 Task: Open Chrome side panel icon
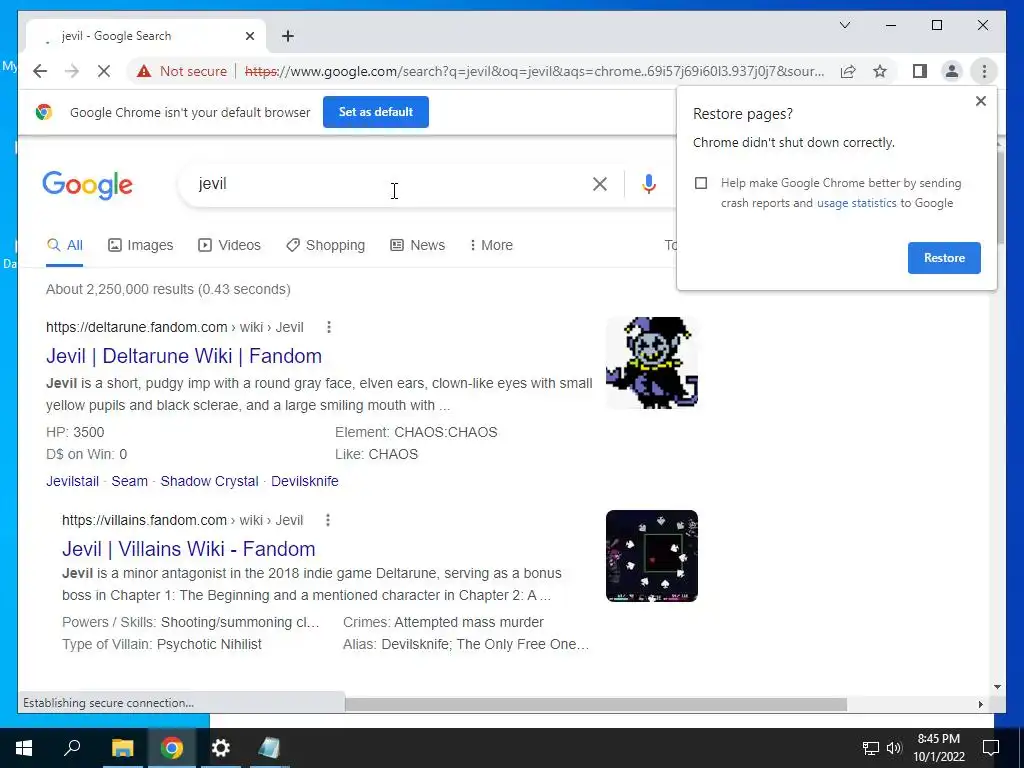click(x=920, y=71)
